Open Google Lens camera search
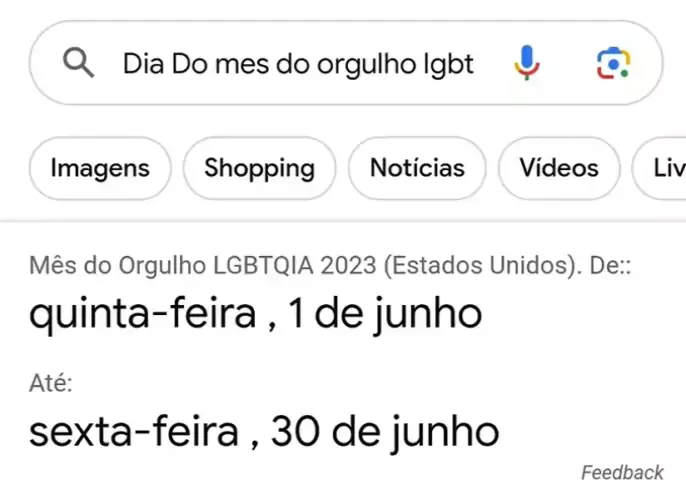The width and height of the screenshot is (686, 480). coord(612,64)
